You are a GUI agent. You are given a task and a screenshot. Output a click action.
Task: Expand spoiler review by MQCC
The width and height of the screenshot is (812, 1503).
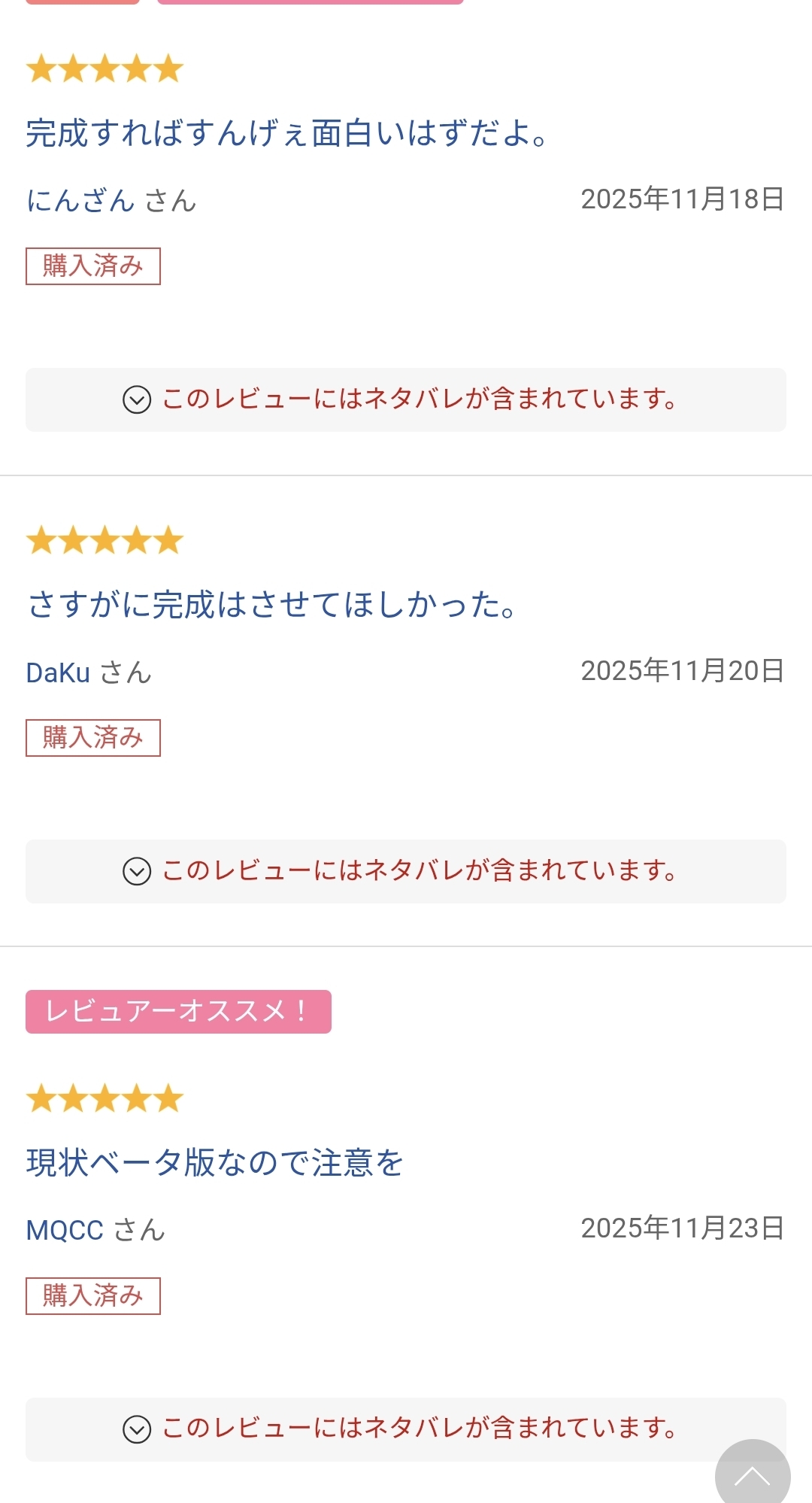coord(406,1429)
